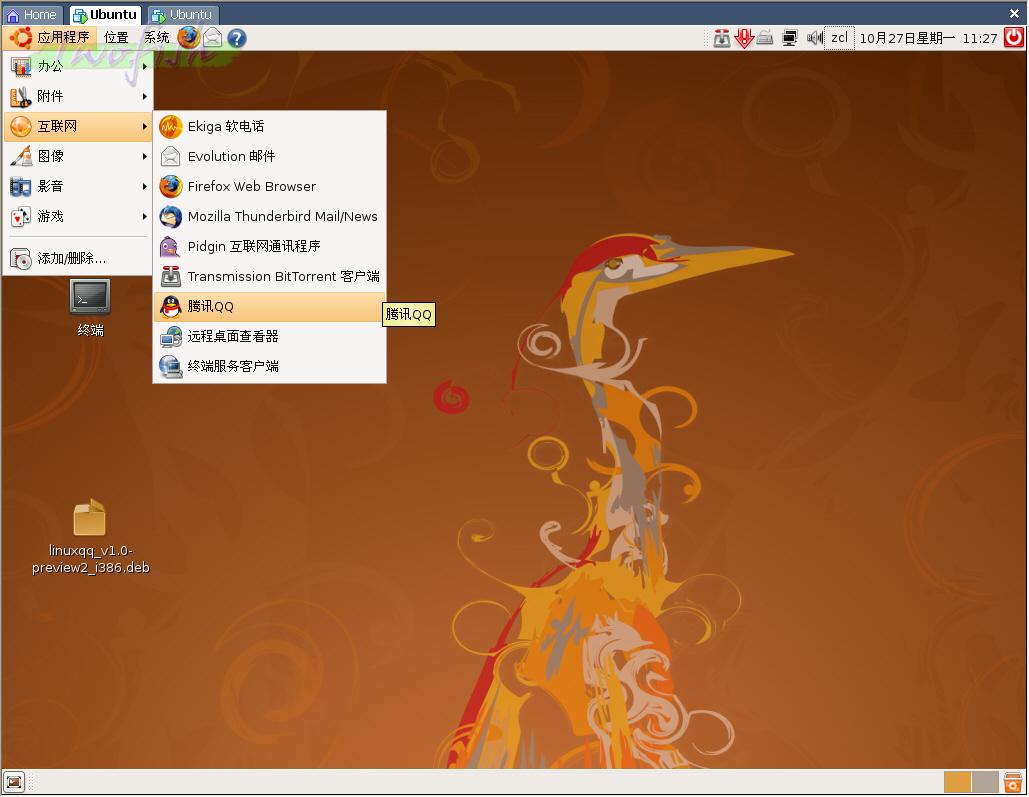Open the mail launcher envelope icon
The image size is (1029, 797).
(213, 38)
